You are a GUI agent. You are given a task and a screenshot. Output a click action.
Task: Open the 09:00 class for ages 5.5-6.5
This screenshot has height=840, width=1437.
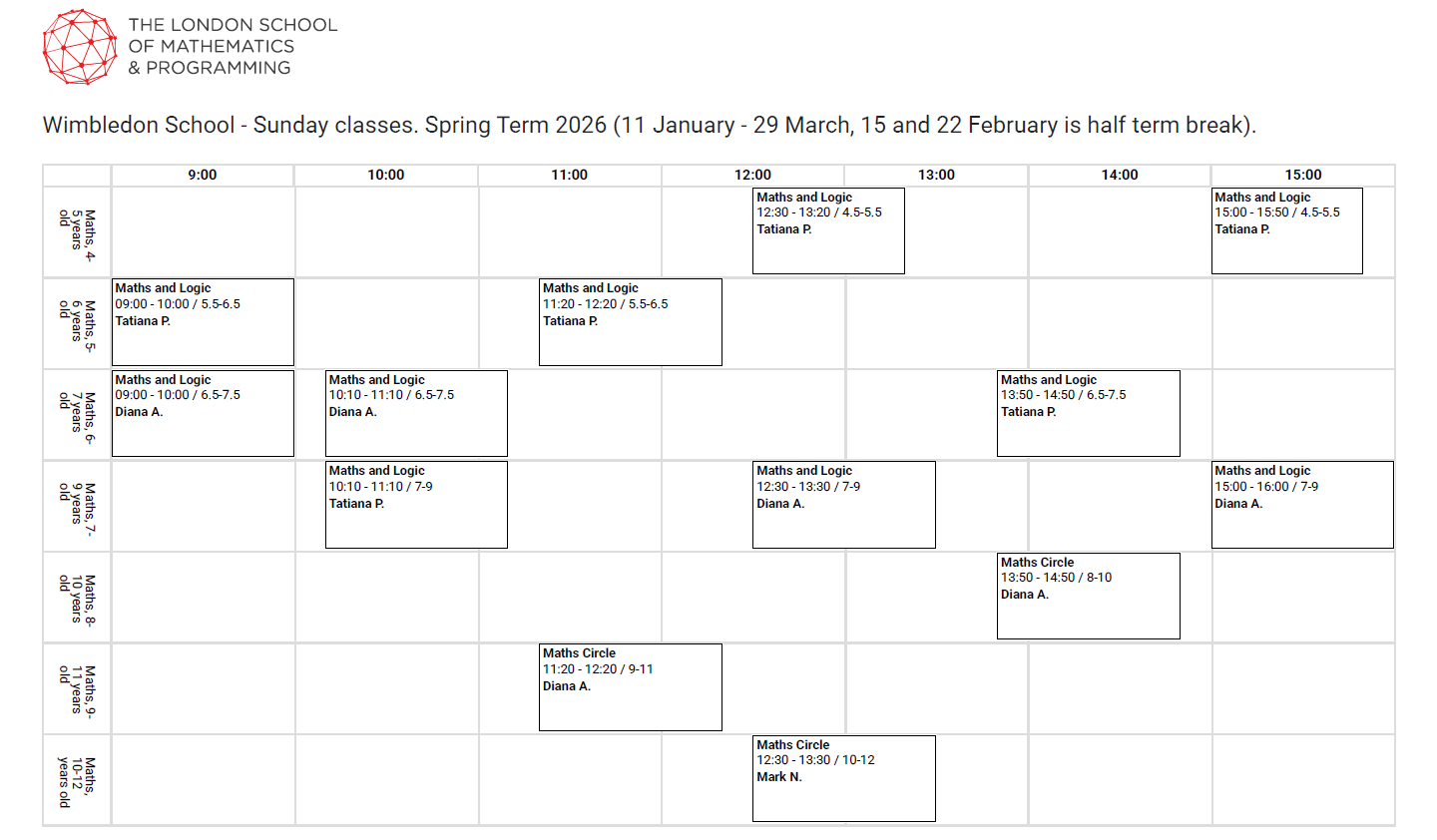(203, 321)
